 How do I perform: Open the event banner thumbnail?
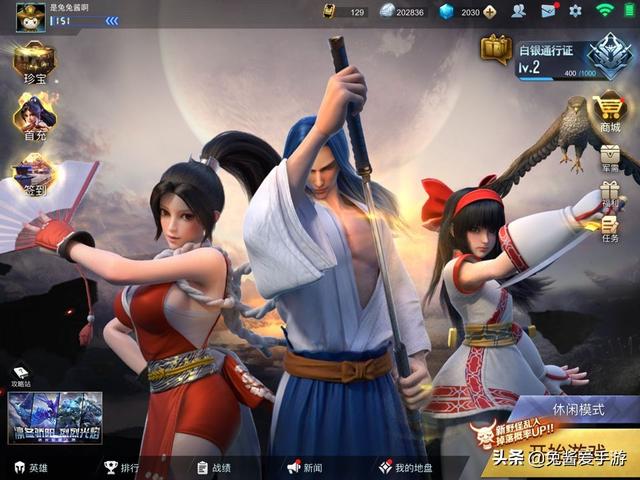point(55,418)
